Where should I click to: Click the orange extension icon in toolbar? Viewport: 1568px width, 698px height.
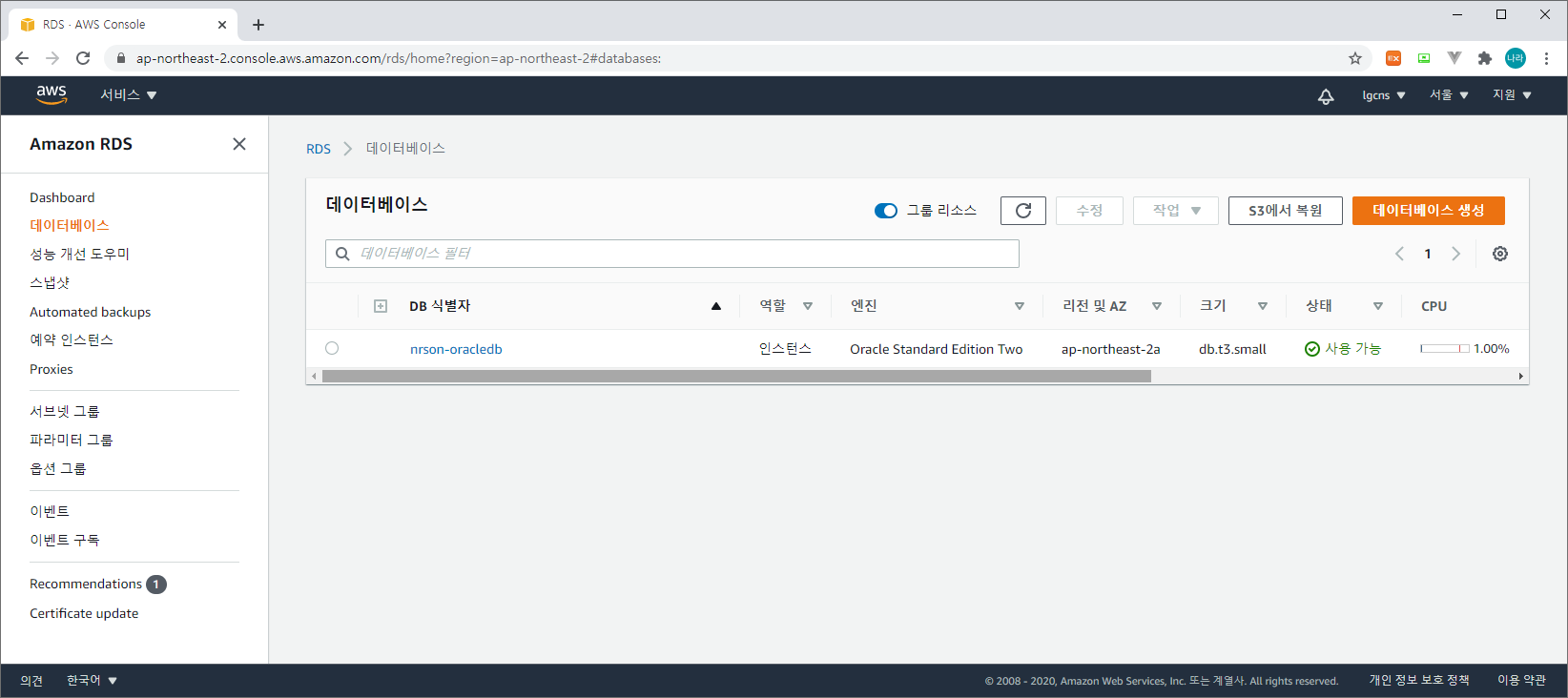[1393, 58]
